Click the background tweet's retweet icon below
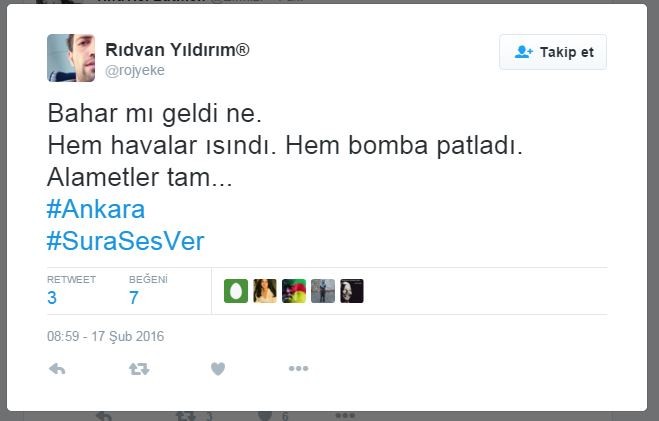Image resolution: width=659 pixels, height=421 pixels. point(186,416)
